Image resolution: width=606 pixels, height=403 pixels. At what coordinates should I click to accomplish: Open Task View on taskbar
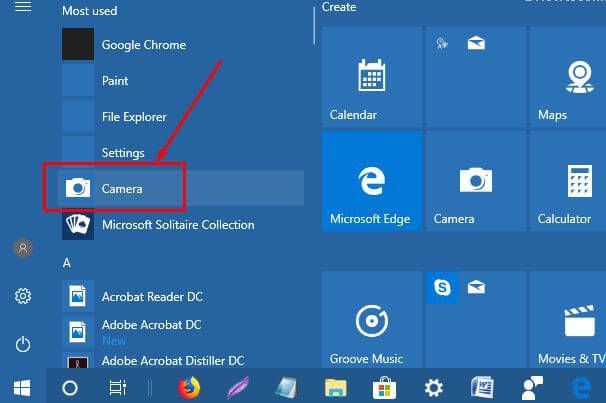coord(117,388)
